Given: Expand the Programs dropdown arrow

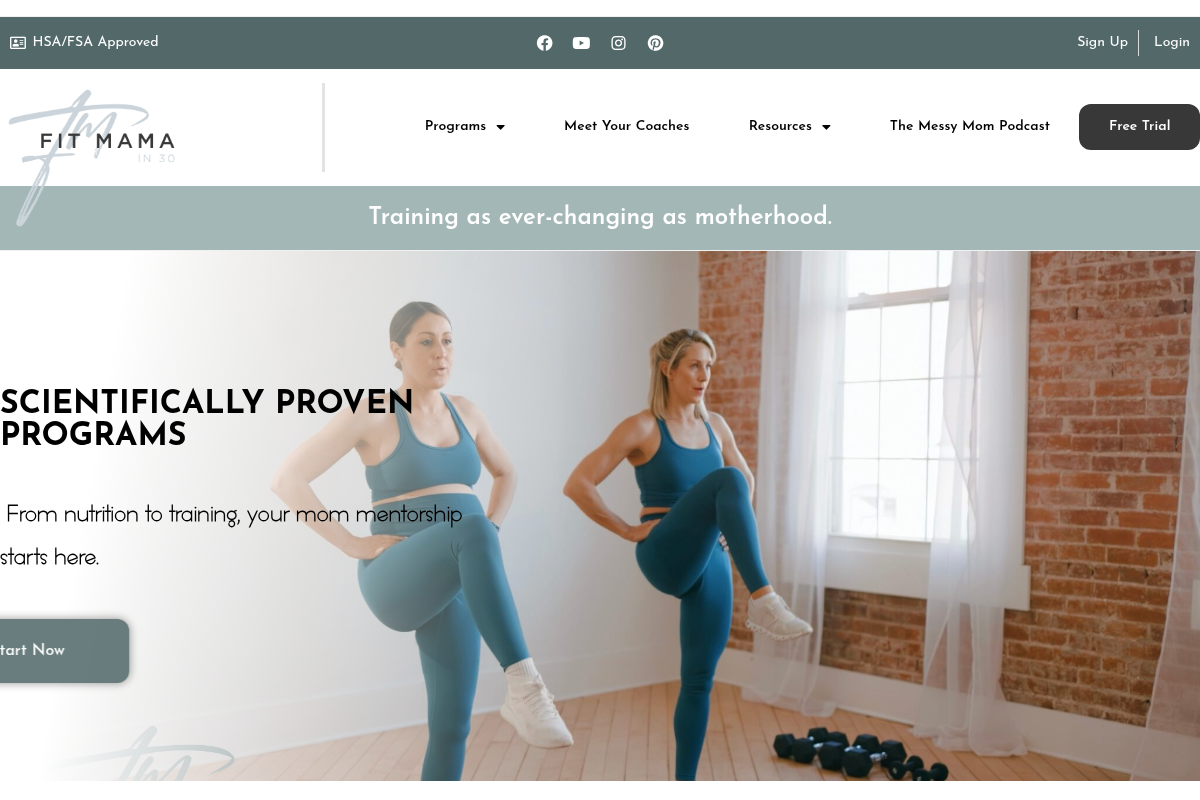Looking at the screenshot, I should pos(500,127).
